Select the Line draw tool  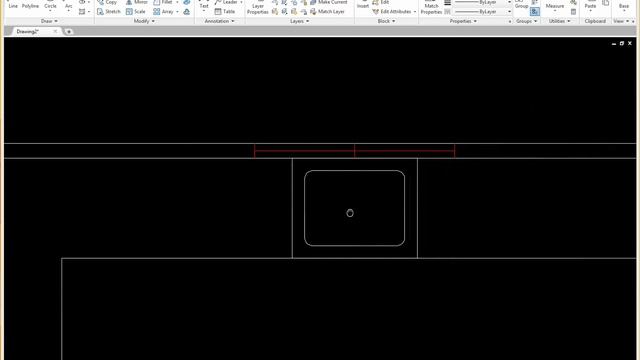click(x=13, y=5)
